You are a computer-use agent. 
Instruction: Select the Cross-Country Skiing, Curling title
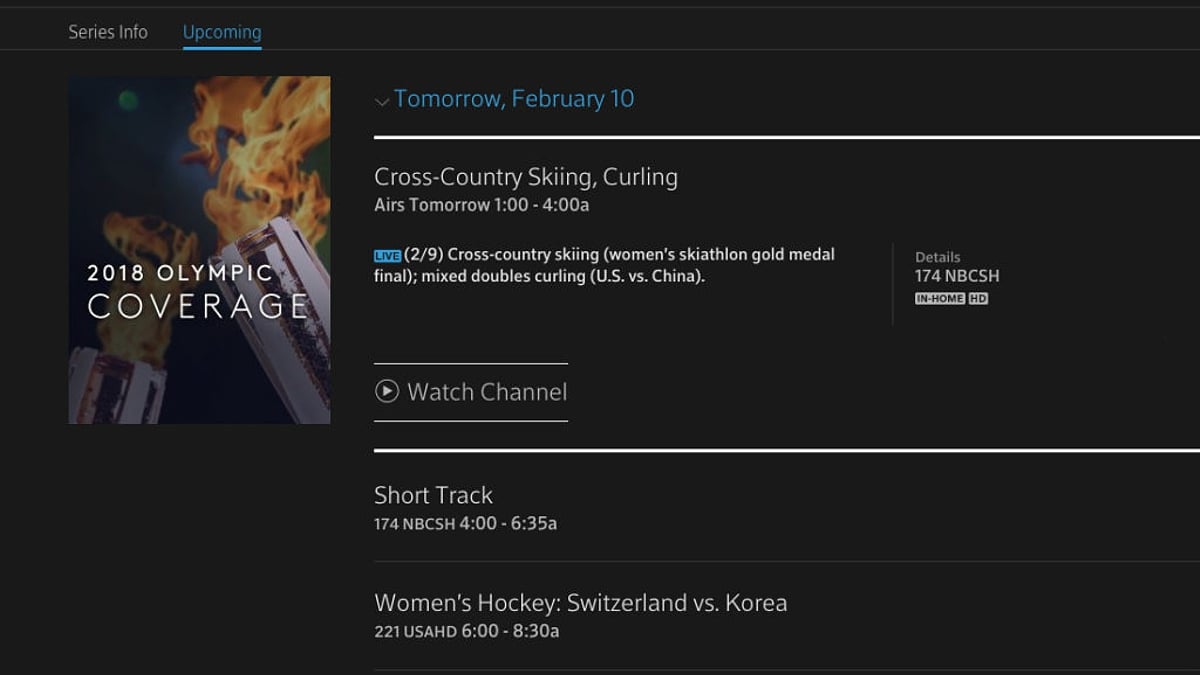526,177
